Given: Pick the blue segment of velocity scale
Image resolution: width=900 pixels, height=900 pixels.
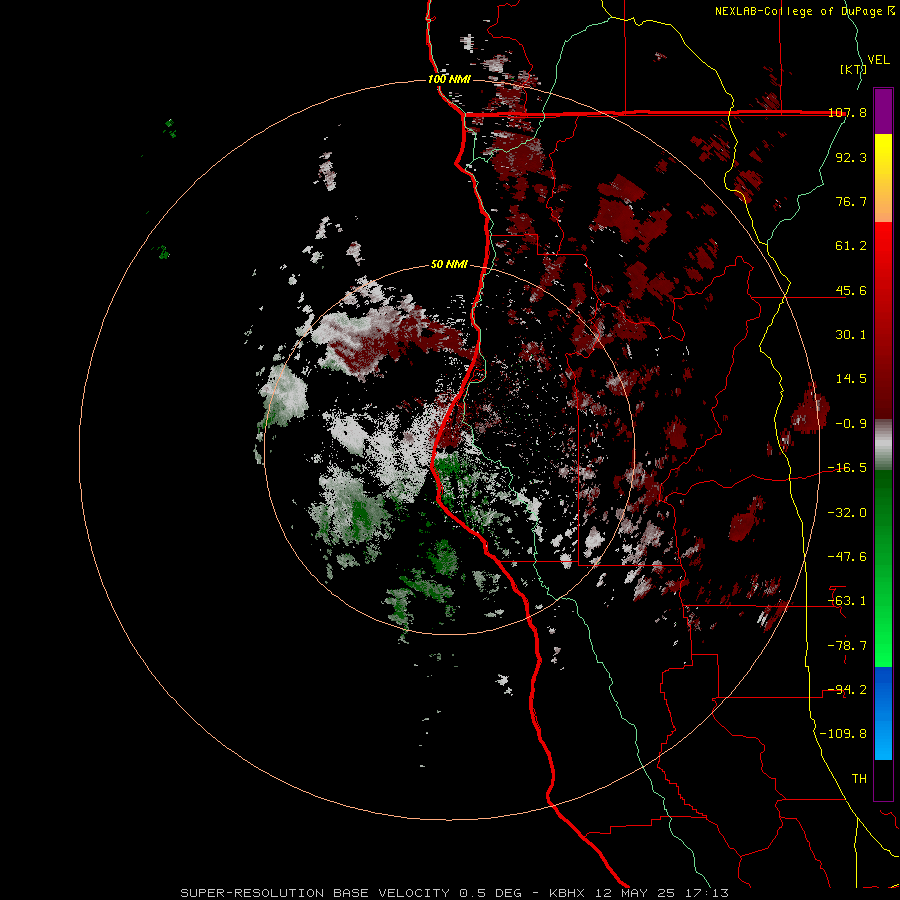Looking at the screenshot, I should pos(883,713).
